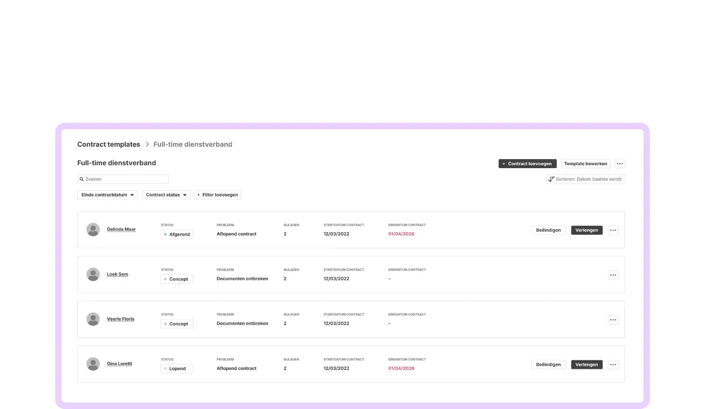This screenshot has width=705, height=409.
Task: Open the three-dot menu for Loek Sem
Action: pyautogui.click(x=613, y=275)
